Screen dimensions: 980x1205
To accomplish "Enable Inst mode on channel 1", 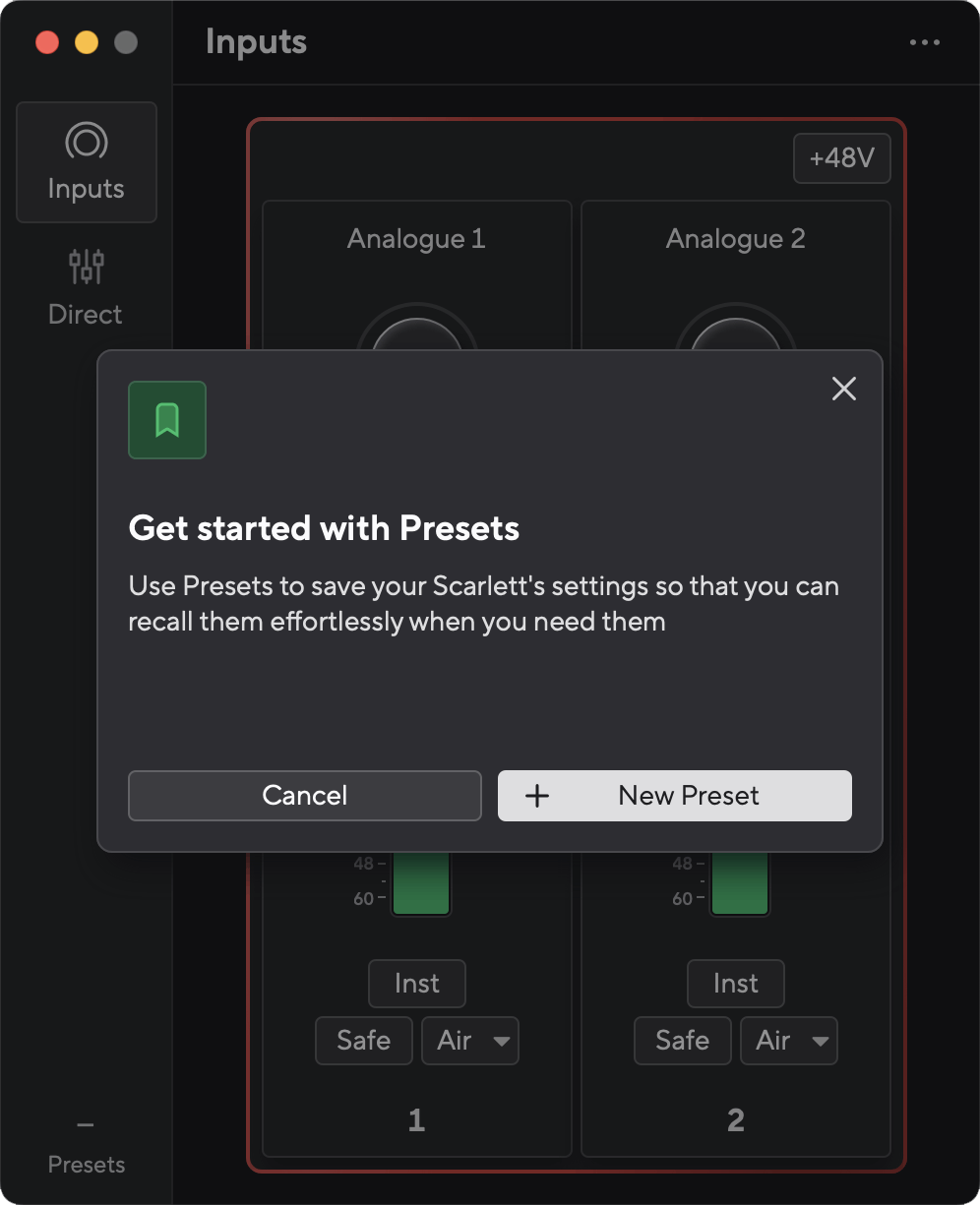I will (x=417, y=984).
